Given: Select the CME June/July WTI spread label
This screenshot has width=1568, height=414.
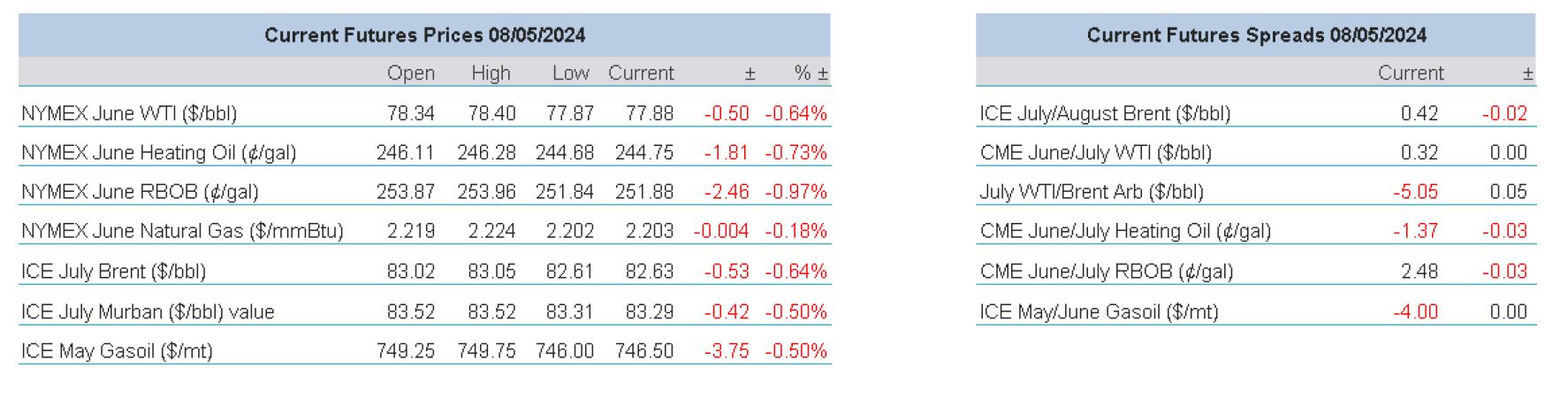Looking at the screenshot, I should 1095,152.
